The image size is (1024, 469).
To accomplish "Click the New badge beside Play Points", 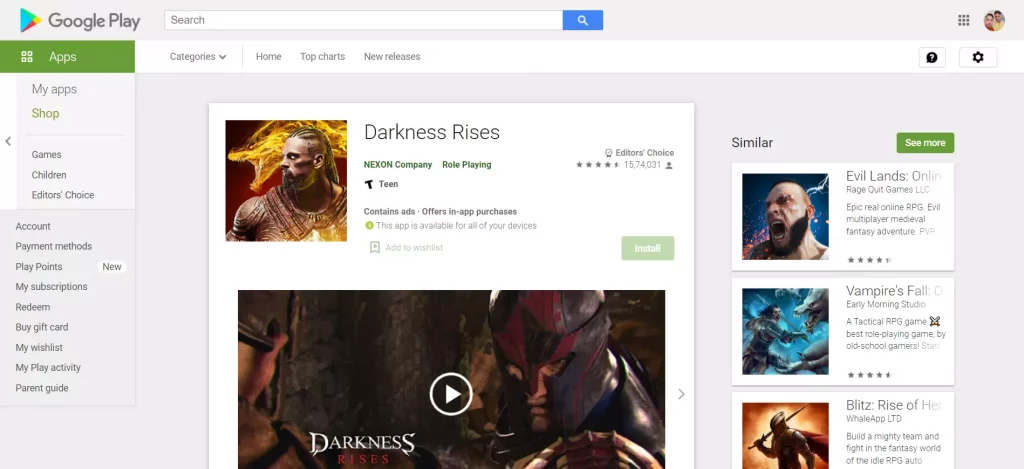I will [x=112, y=267].
